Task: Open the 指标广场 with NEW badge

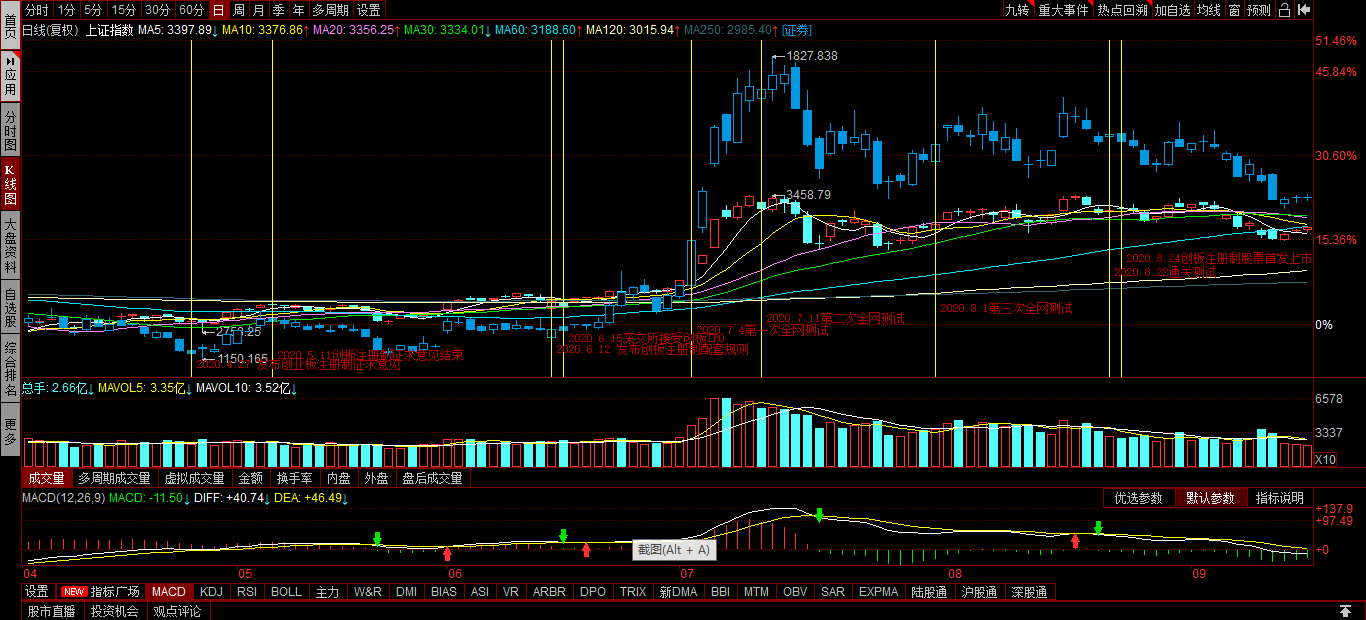Action: pos(102,592)
